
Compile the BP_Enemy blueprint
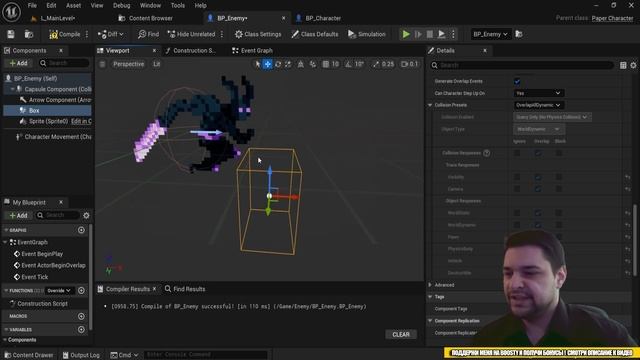[64, 34]
